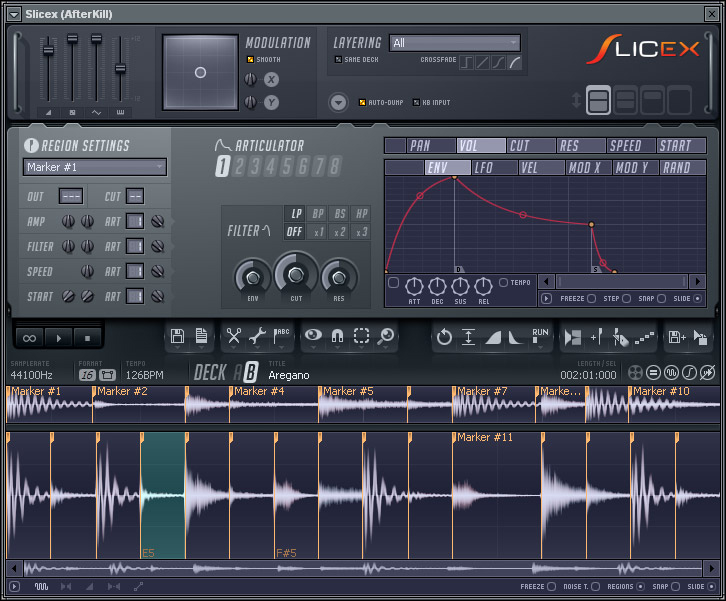
Task: Click the save-plus disk export icon
Action: coord(677,337)
